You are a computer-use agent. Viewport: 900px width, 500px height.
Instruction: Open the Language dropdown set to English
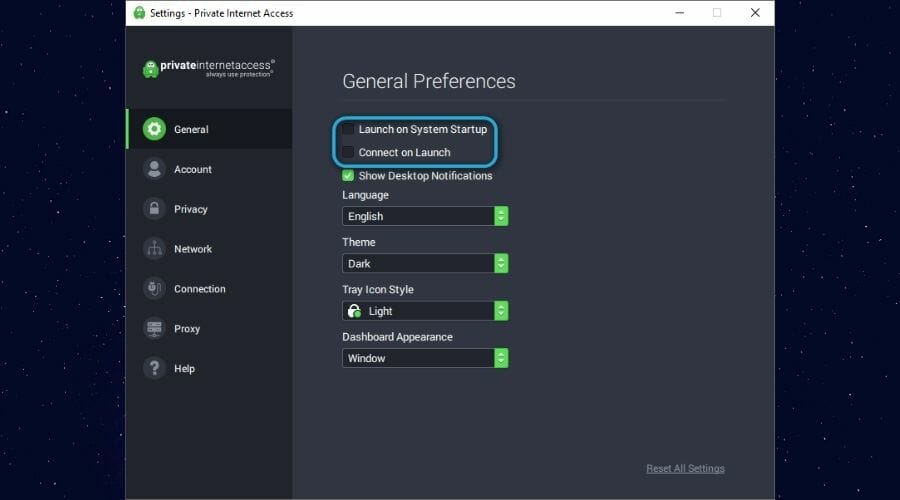425,216
